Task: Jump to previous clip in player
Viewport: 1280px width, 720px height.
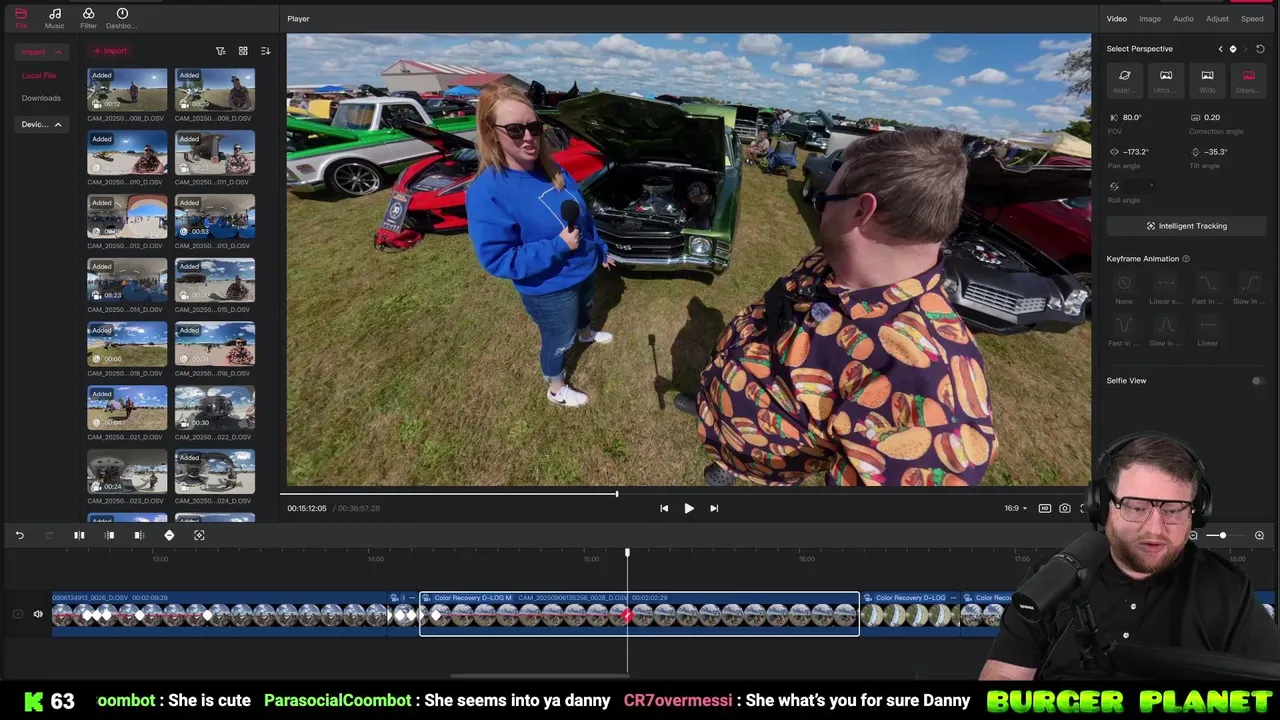Action: tap(664, 508)
